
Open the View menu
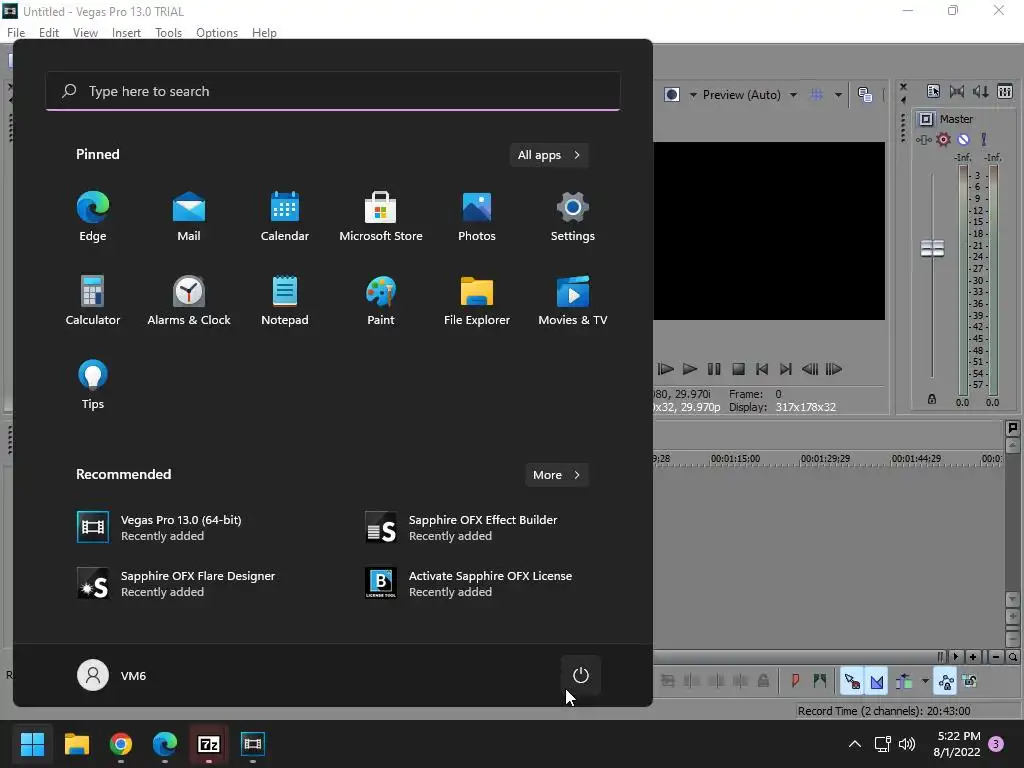[x=85, y=33]
